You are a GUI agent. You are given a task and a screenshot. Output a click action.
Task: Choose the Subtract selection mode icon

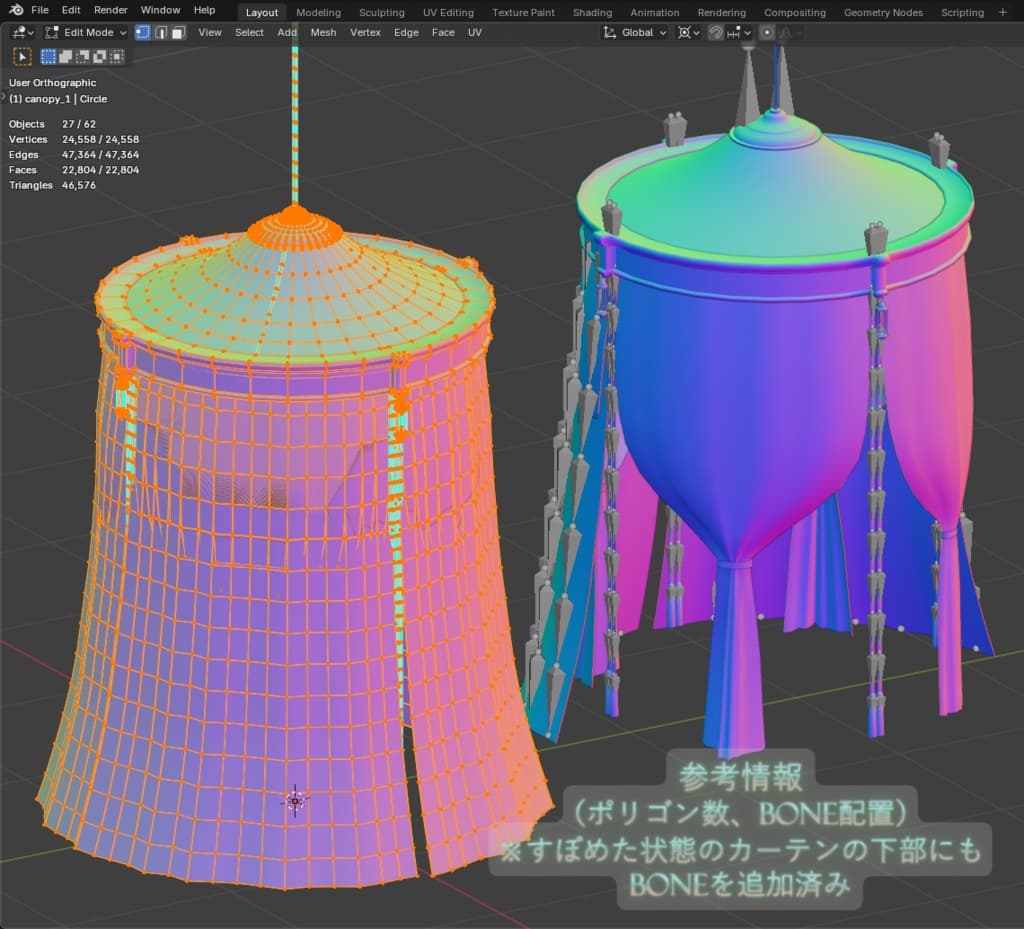pos(83,57)
